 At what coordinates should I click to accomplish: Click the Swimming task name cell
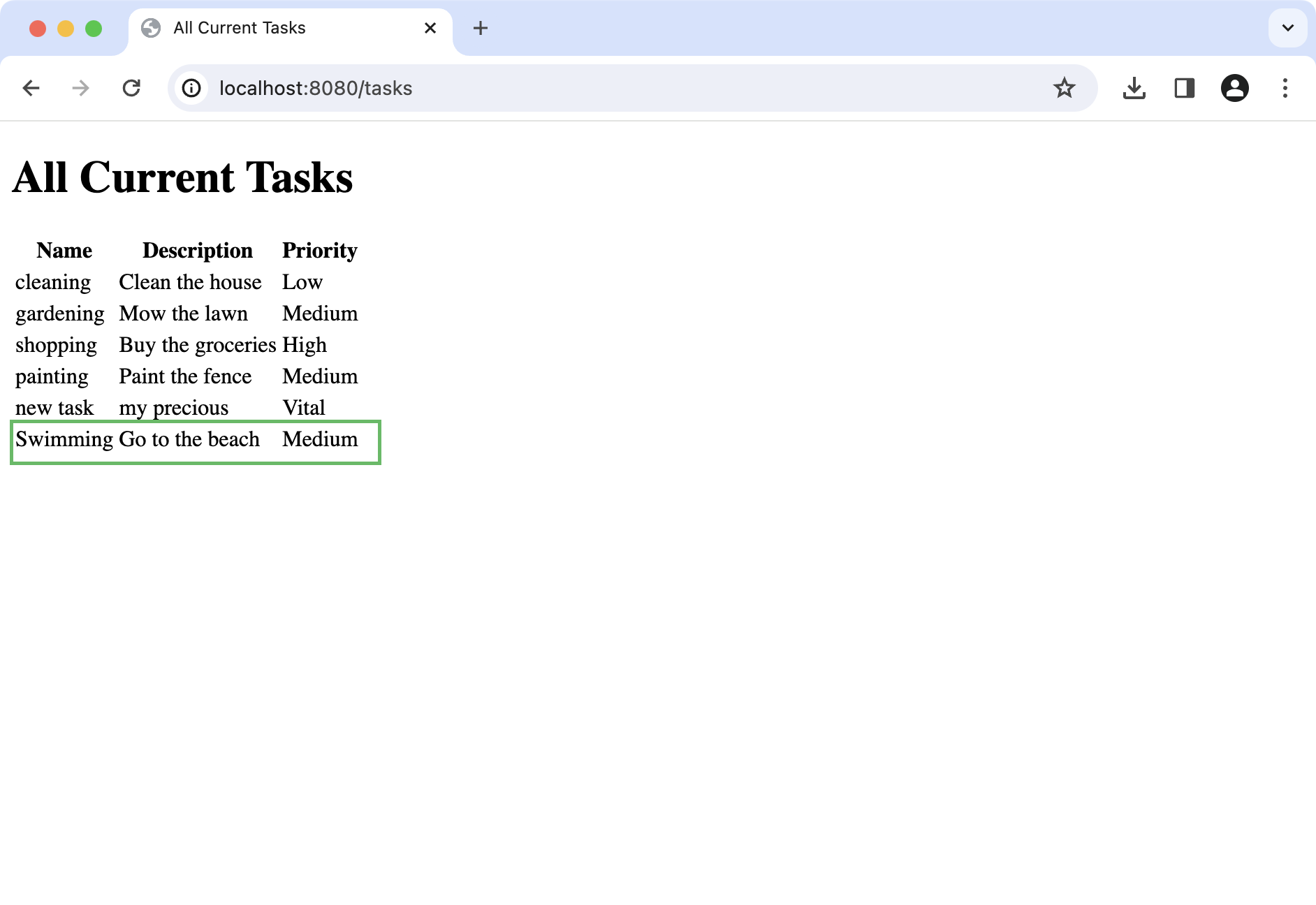pos(64,439)
